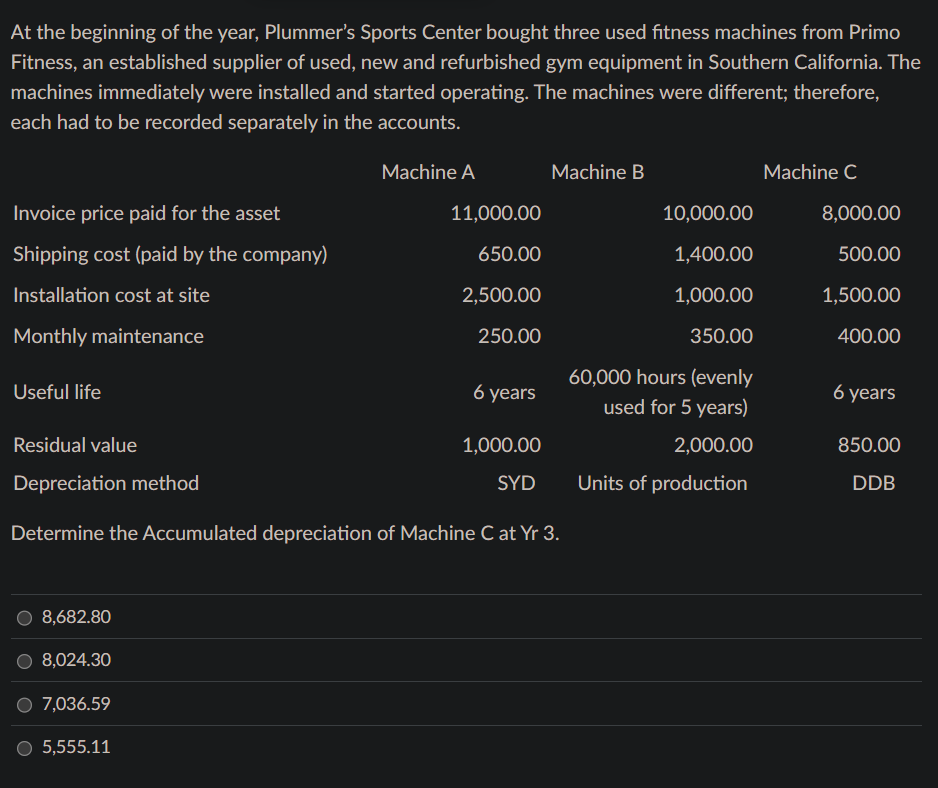Select the 8,682.80 answer option

coord(75,617)
